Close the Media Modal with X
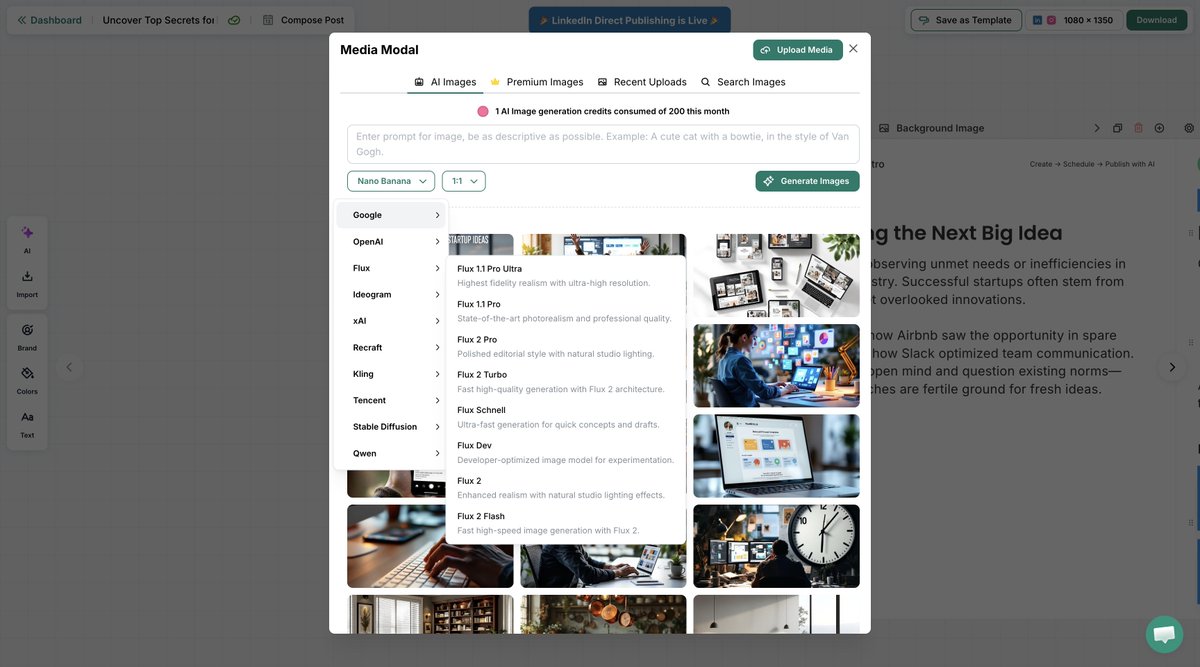Screen dimensions: 1200x667 (x=853, y=49)
